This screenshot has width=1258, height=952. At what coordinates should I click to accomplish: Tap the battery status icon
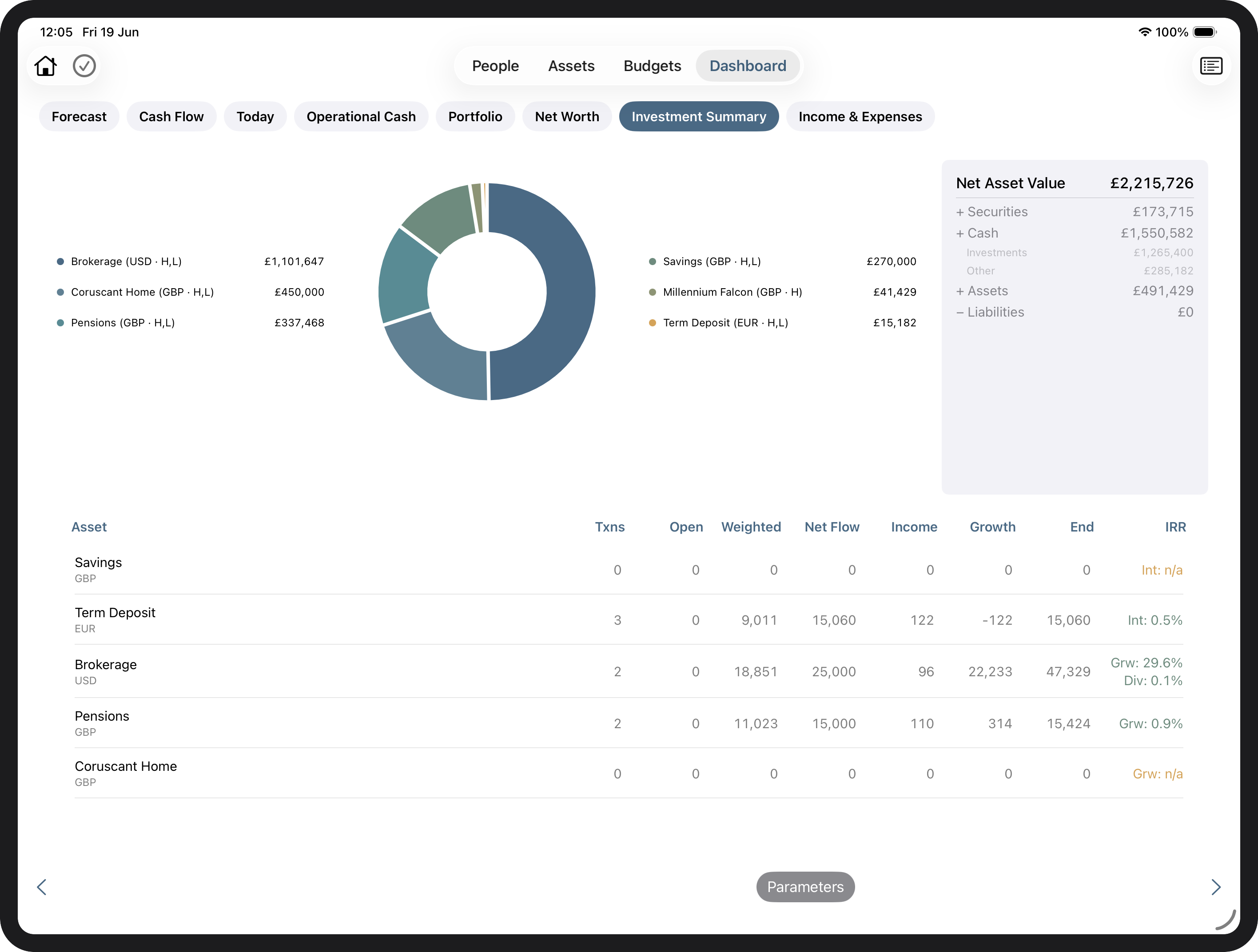coord(1205,32)
